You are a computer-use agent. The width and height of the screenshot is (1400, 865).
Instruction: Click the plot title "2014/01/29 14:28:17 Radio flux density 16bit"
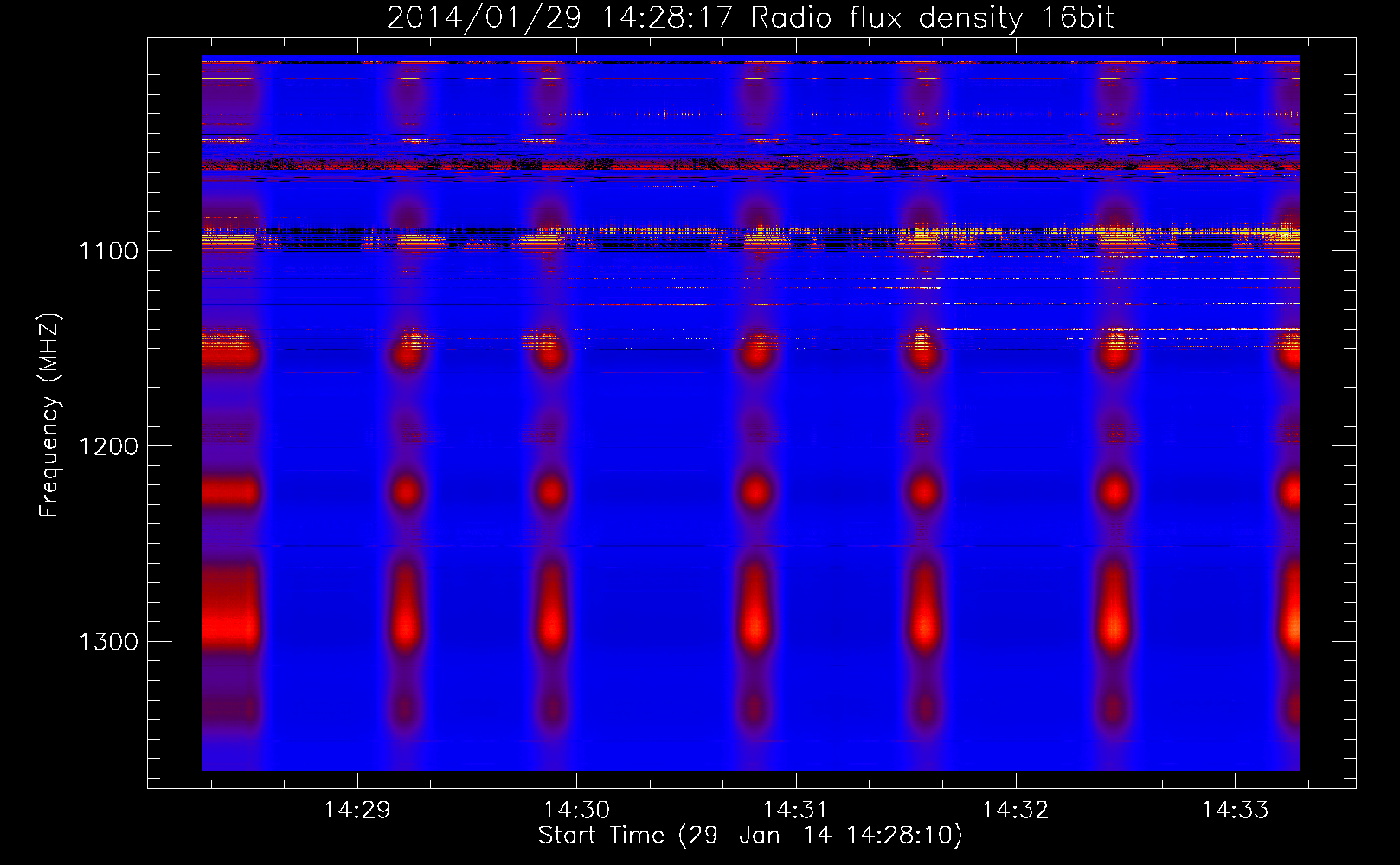pyautogui.click(x=750, y=17)
